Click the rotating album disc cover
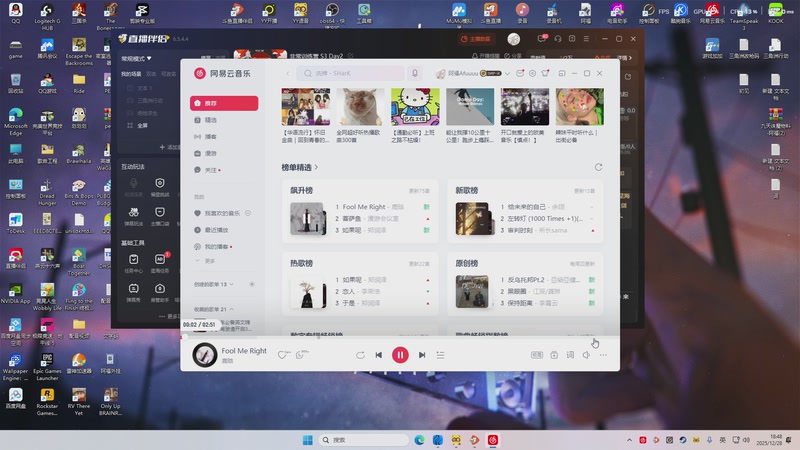Image resolution: width=800 pixels, height=450 pixels. click(205, 355)
